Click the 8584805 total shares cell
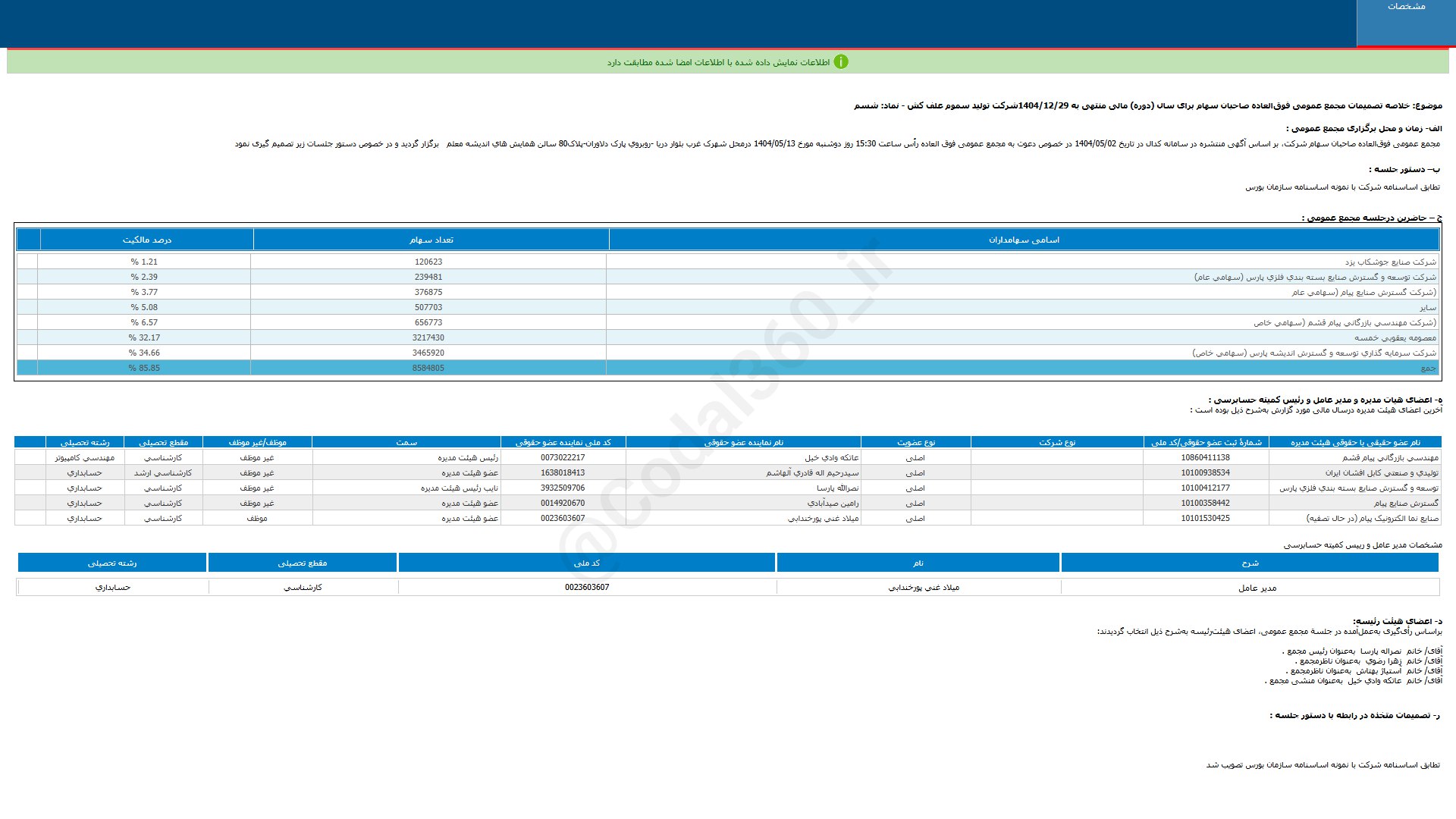1456x819 pixels. point(428,368)
